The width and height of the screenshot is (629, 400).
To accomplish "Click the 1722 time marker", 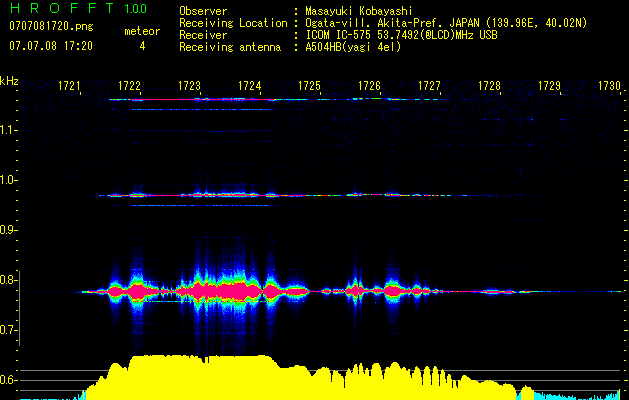I will tap(130, 86).
